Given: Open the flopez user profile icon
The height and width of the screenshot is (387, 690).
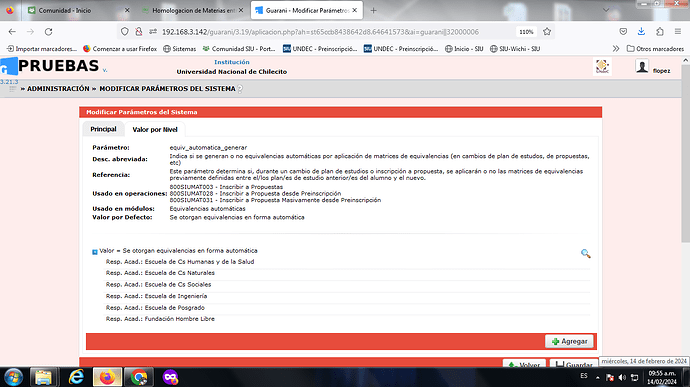Looking at the screenshot, I should (x=642, y=67).
